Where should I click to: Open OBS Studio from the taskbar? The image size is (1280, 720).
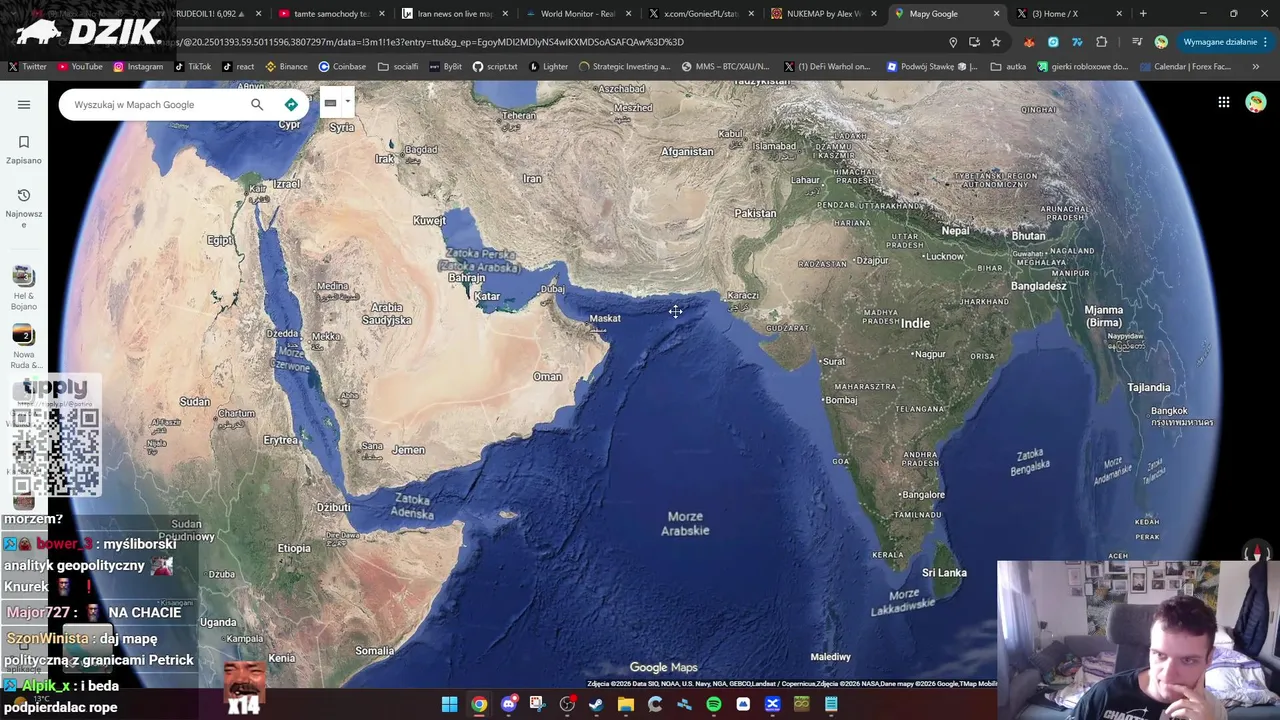567,704
